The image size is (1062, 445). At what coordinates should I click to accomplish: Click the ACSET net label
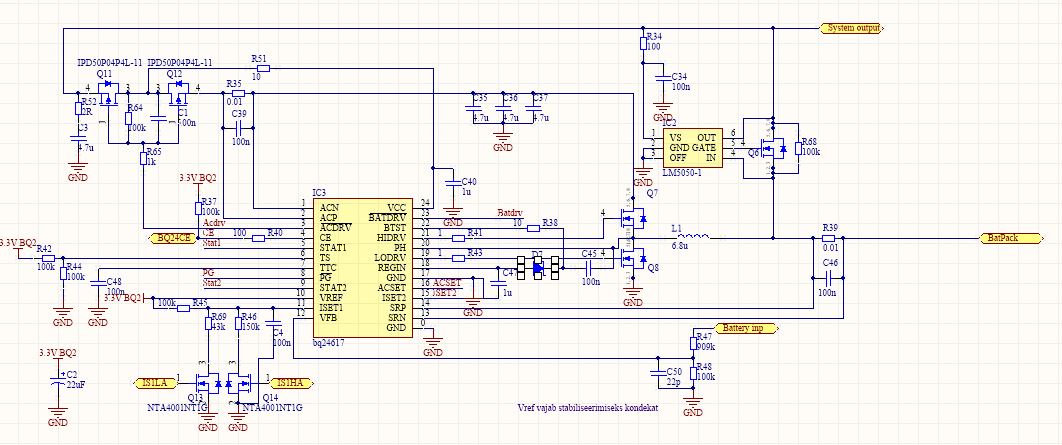tap(448, 282)
